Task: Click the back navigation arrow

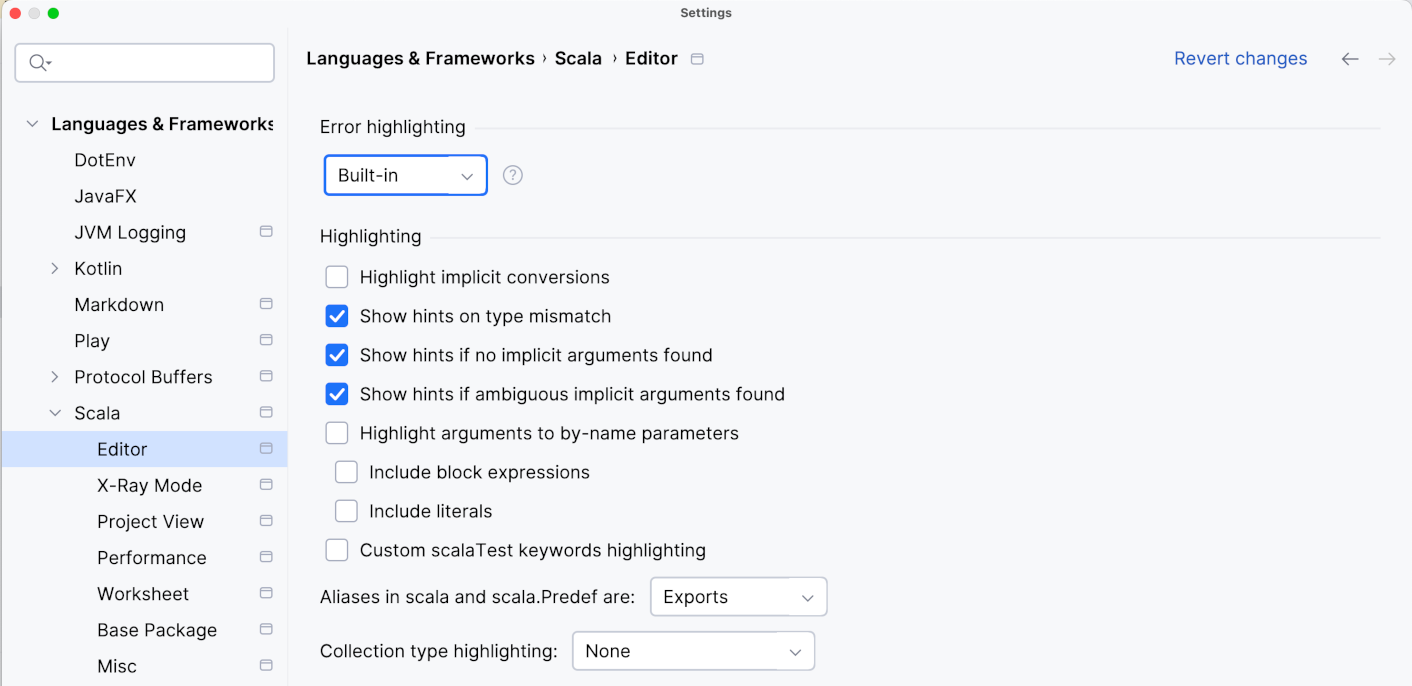Action: tap(1350, 59)
